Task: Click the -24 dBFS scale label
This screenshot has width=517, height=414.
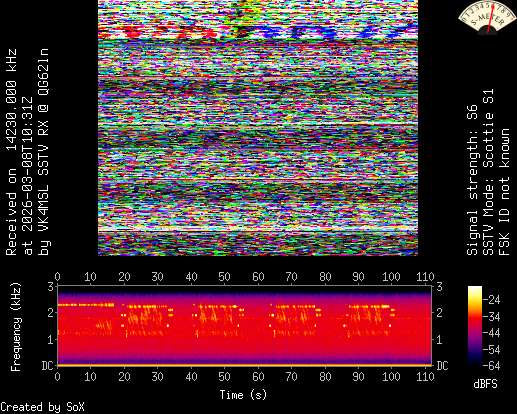Action: click(x=491, y=300)
